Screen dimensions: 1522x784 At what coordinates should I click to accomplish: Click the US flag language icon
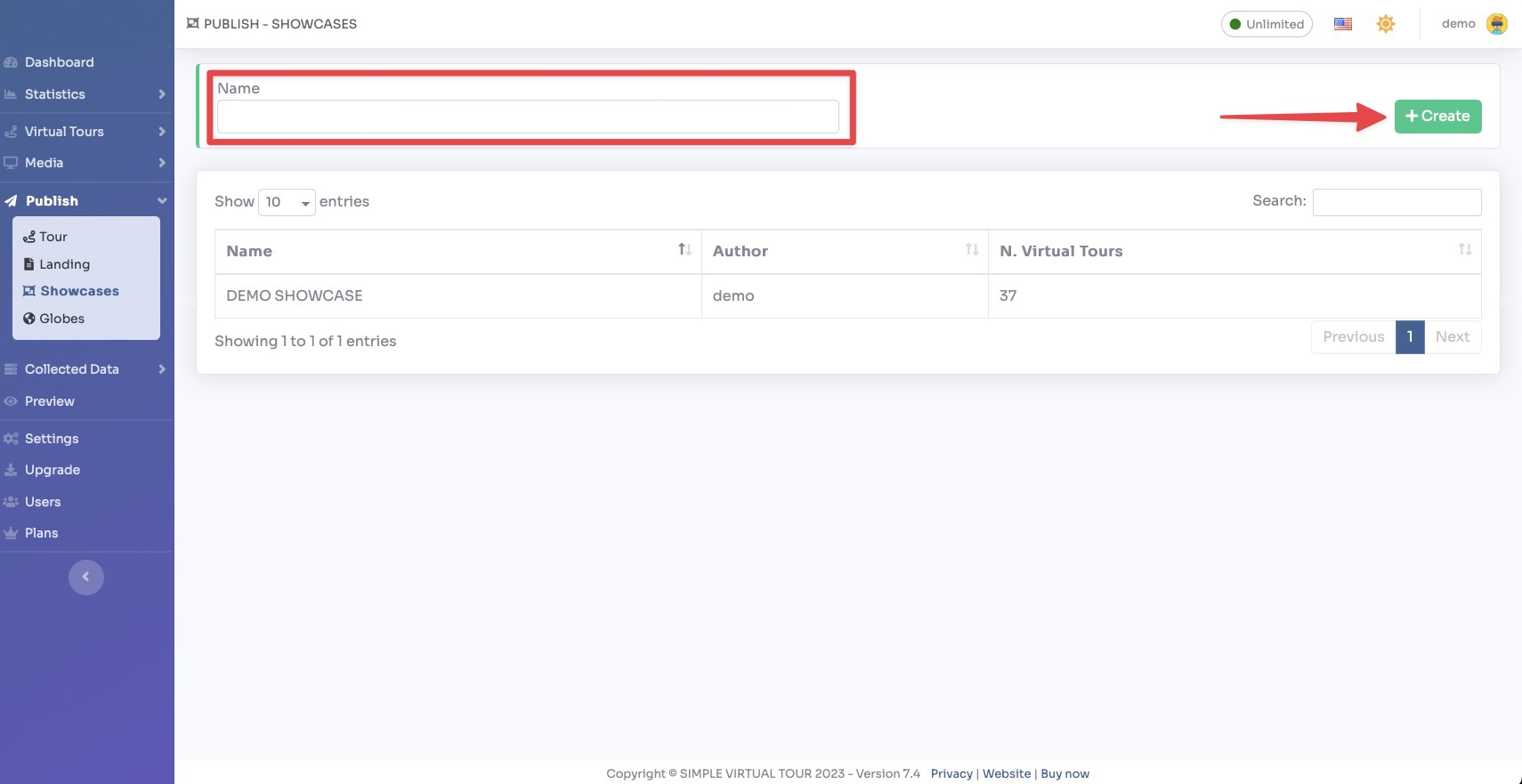tap(1342, 24)
